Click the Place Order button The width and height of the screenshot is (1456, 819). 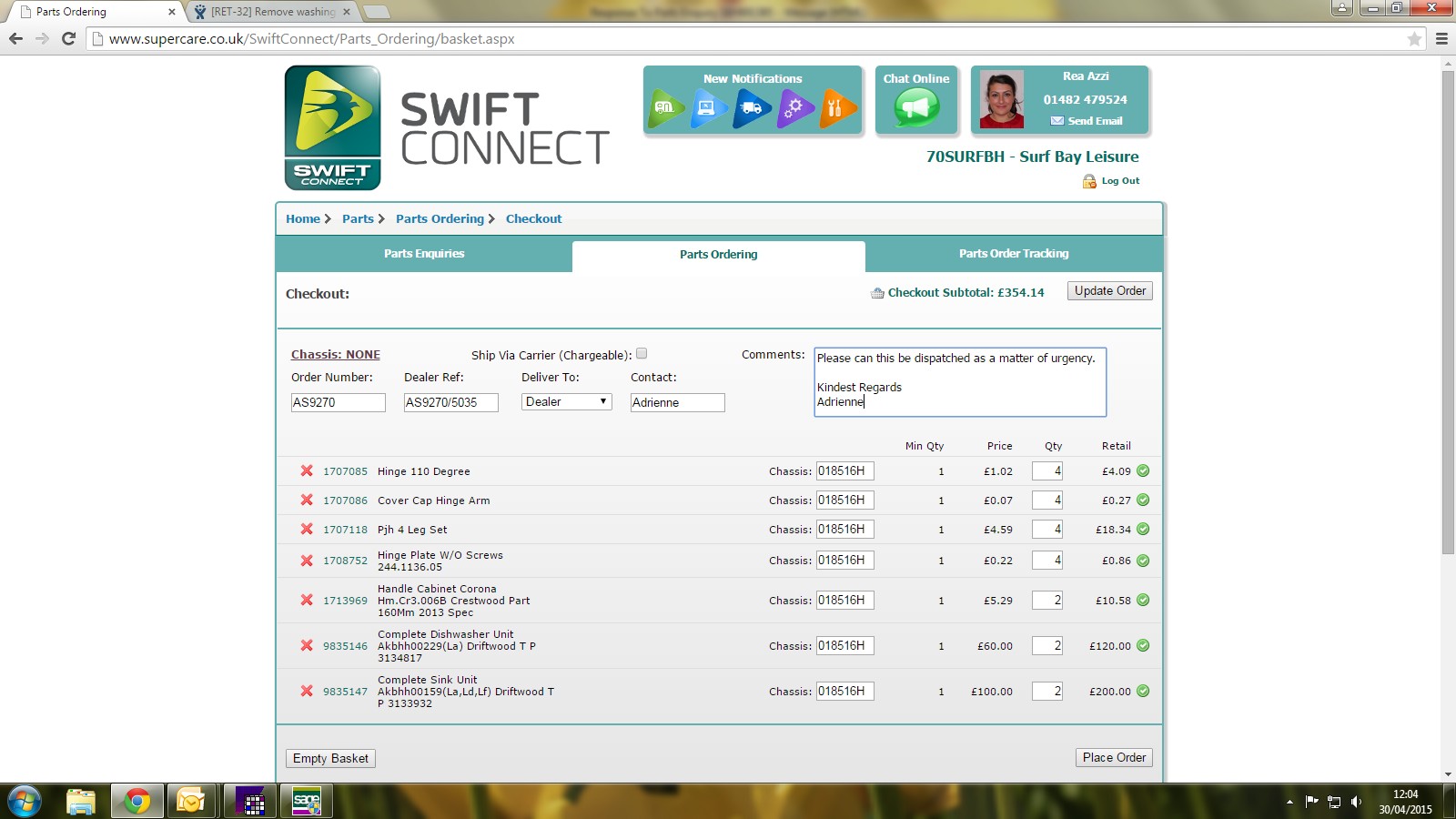point(1114,757)
